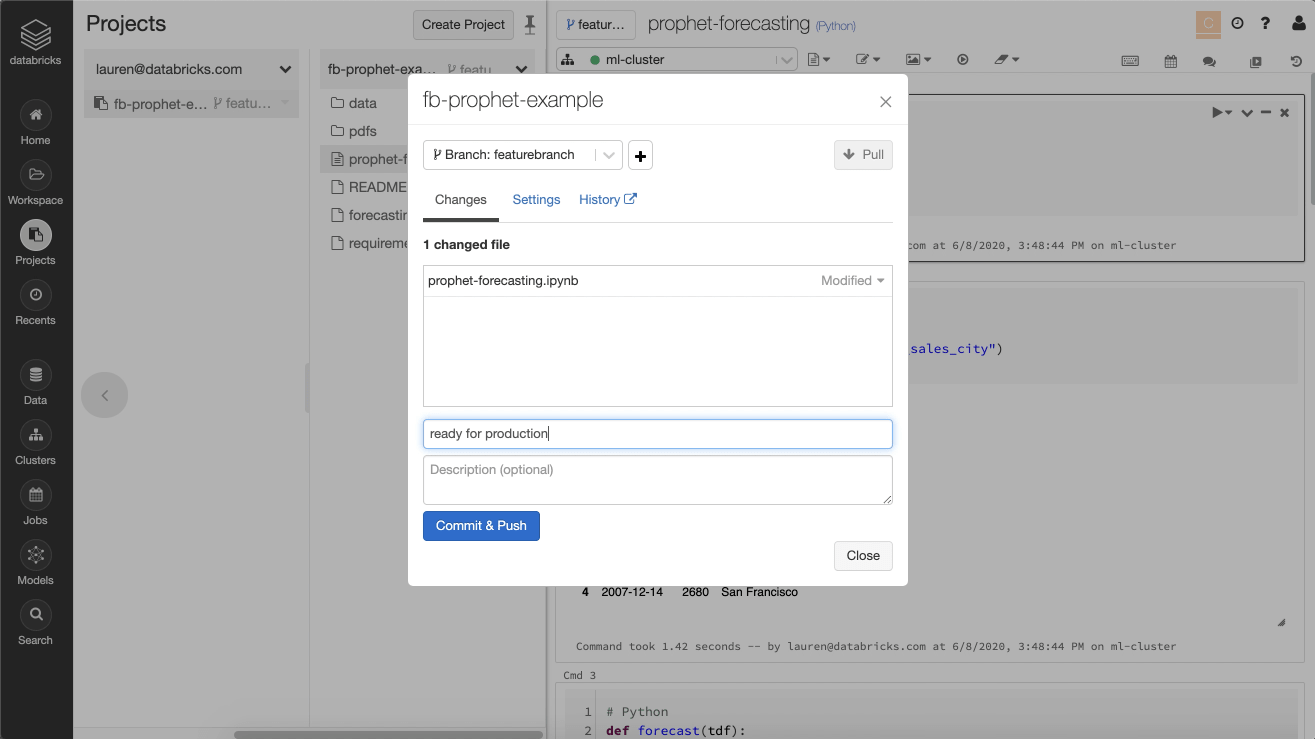Switch to the Settings tab
This screenshot has width=1315, height=739.
pyautogui.click(x=536, y=200)
